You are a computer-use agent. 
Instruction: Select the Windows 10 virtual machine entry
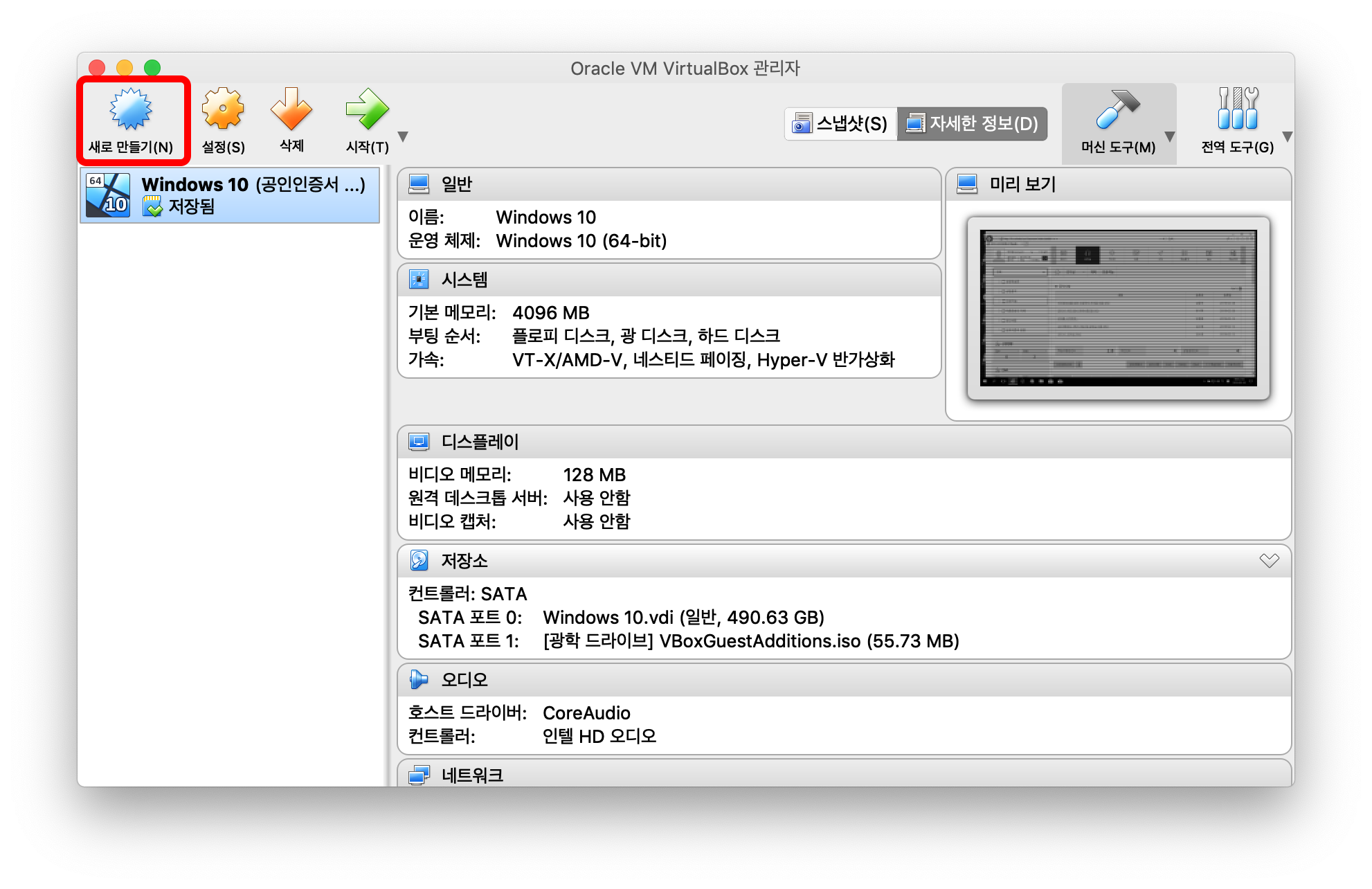[x=230, y=195]
